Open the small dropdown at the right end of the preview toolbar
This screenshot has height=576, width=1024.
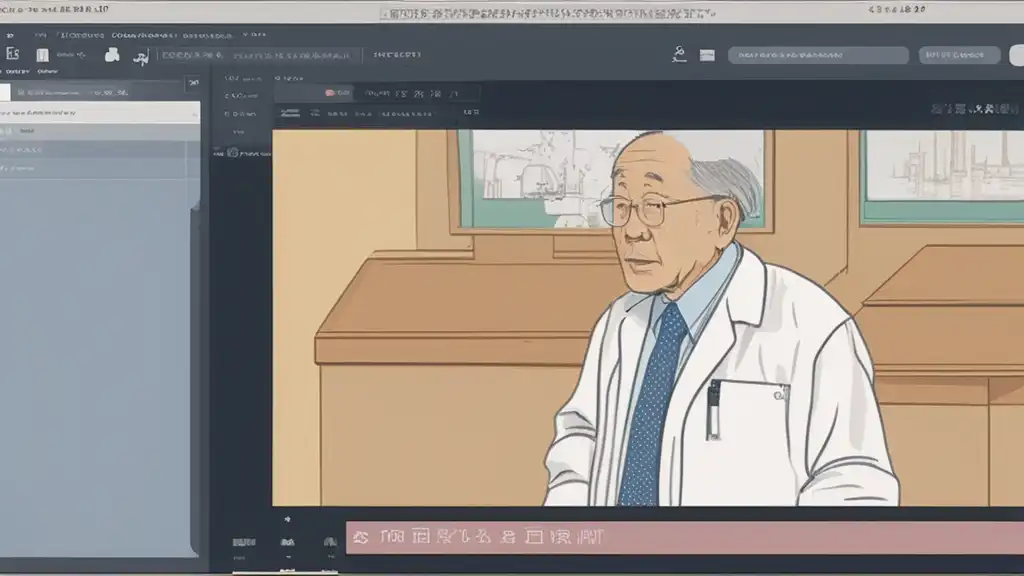471,112
